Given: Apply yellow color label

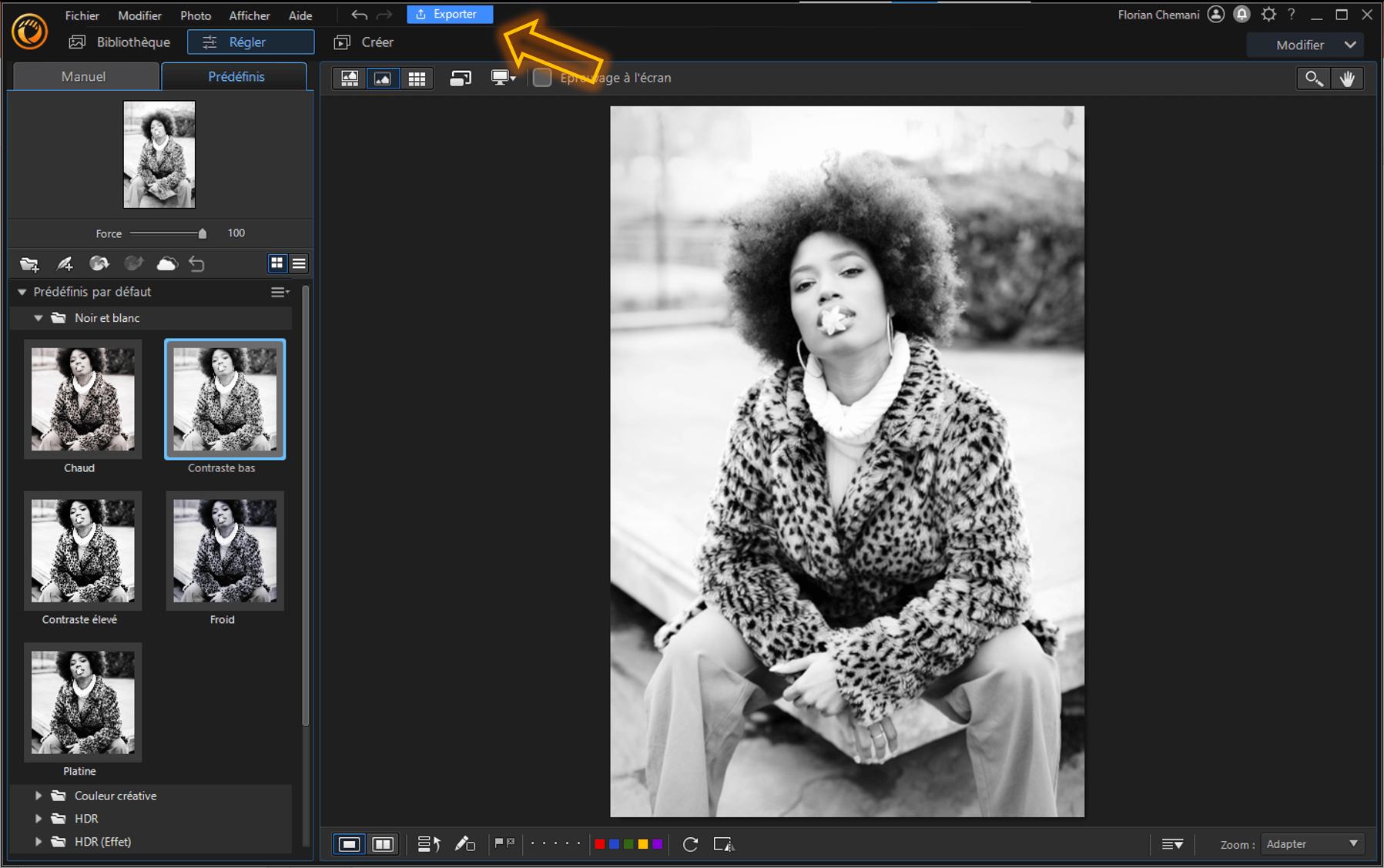Looking at the screenshot, I should point(643,844).
